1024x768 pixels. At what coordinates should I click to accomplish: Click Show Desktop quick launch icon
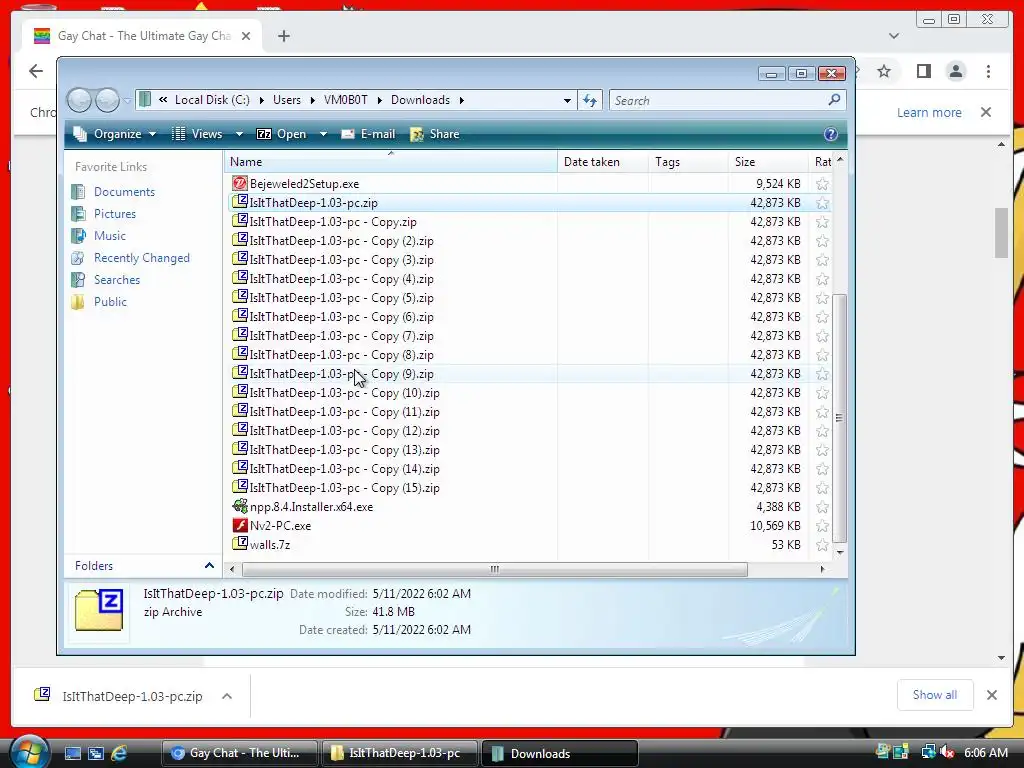tap(72, 753)
